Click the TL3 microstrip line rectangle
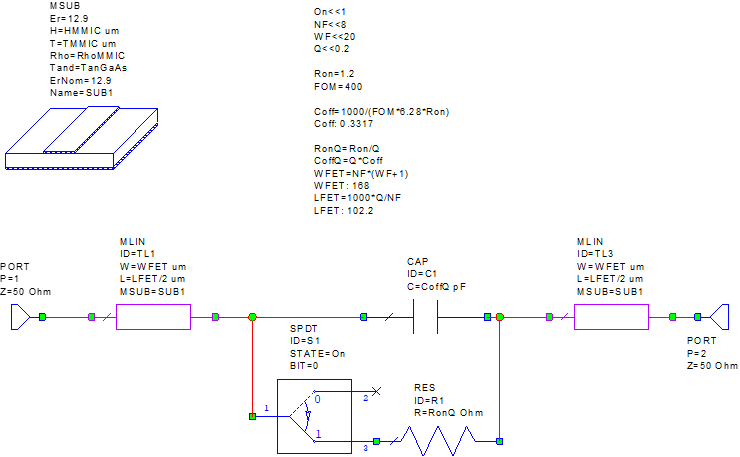Image resolution: width=740 pixels, height=457 pixels. [611, 317]
